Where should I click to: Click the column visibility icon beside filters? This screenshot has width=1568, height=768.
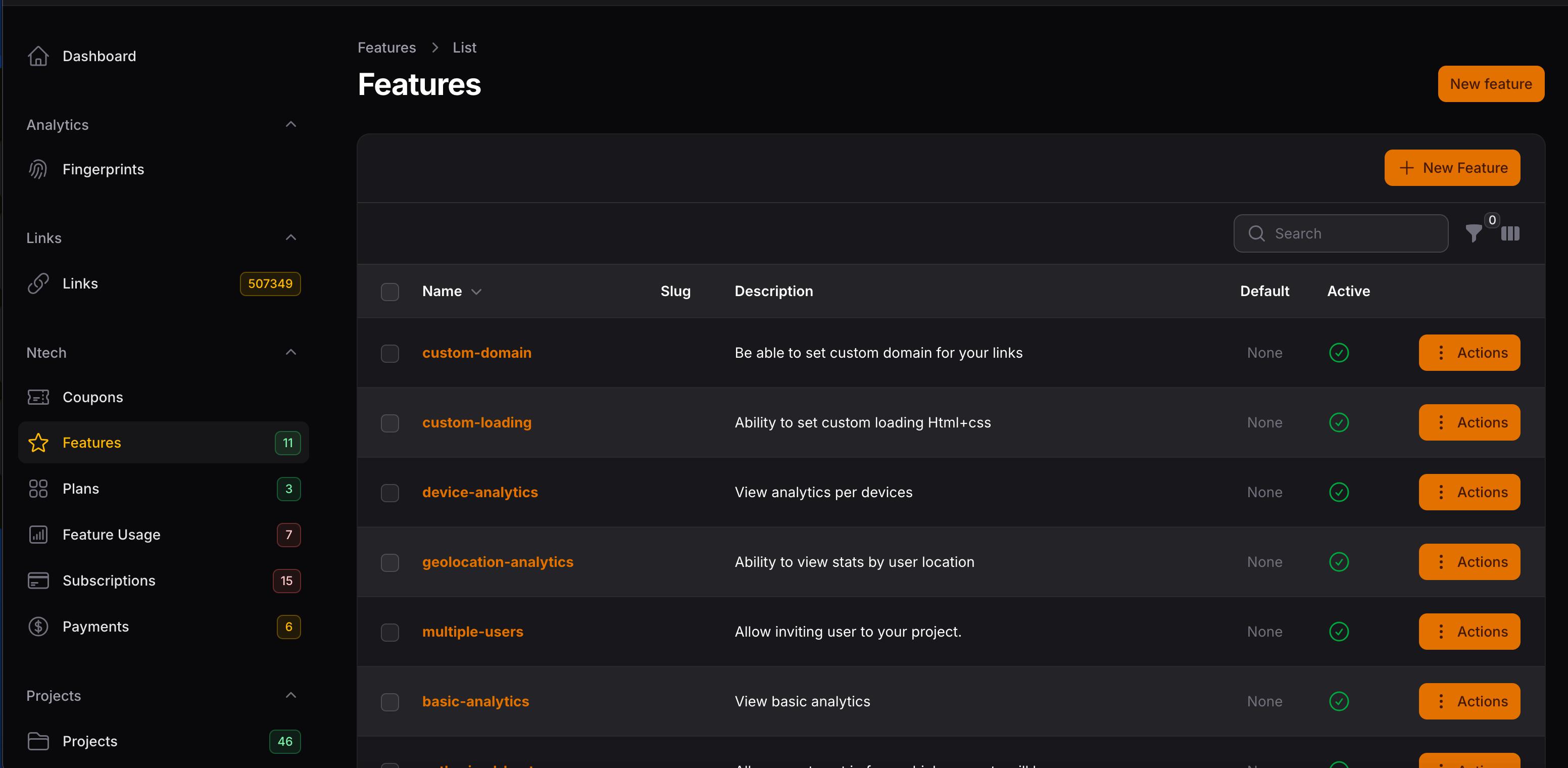point(1511,234)
